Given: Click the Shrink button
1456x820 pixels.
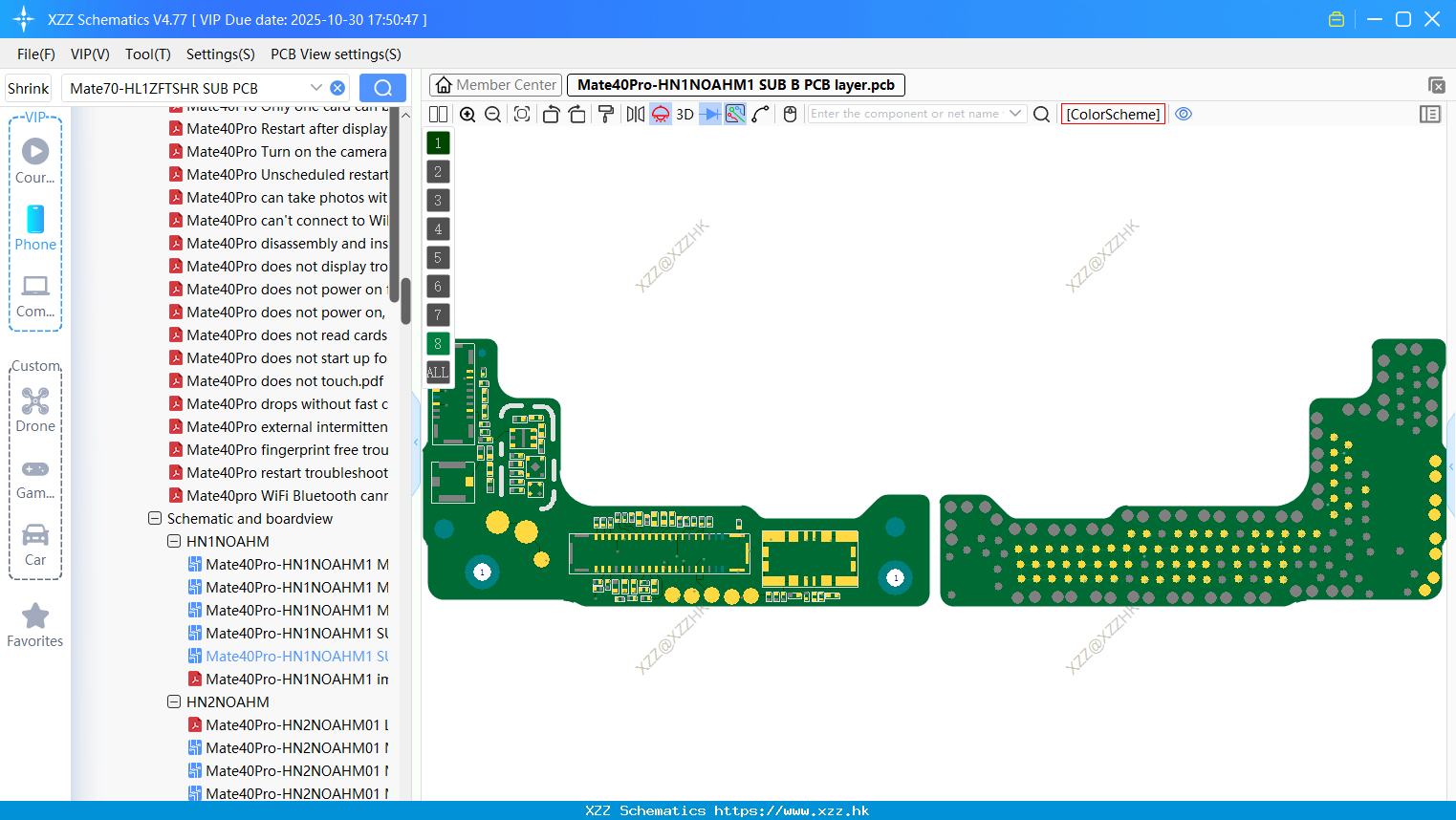Looking at the screenshot, I should [29, 88].
